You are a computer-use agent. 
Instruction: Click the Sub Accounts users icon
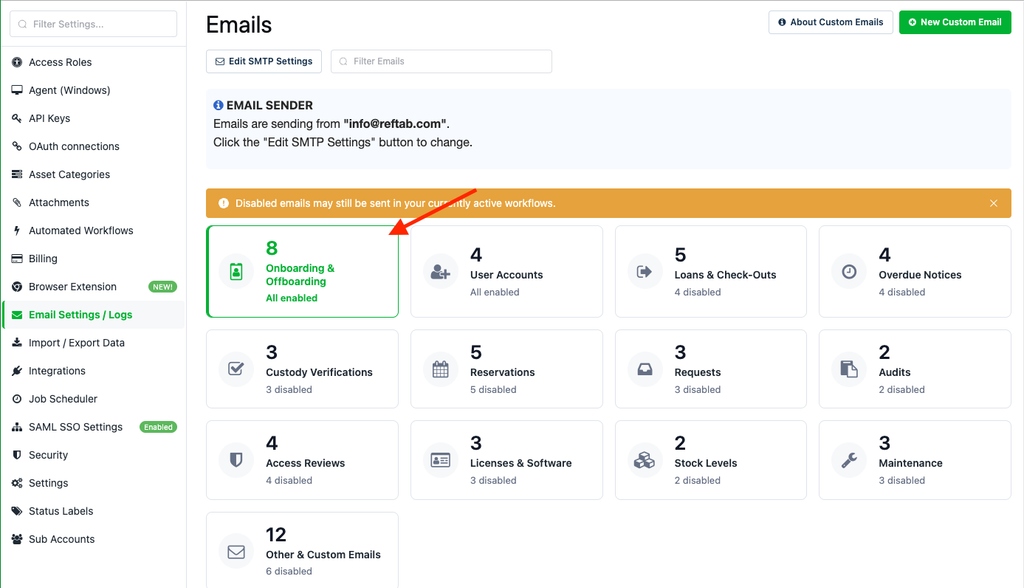[17, 540]
